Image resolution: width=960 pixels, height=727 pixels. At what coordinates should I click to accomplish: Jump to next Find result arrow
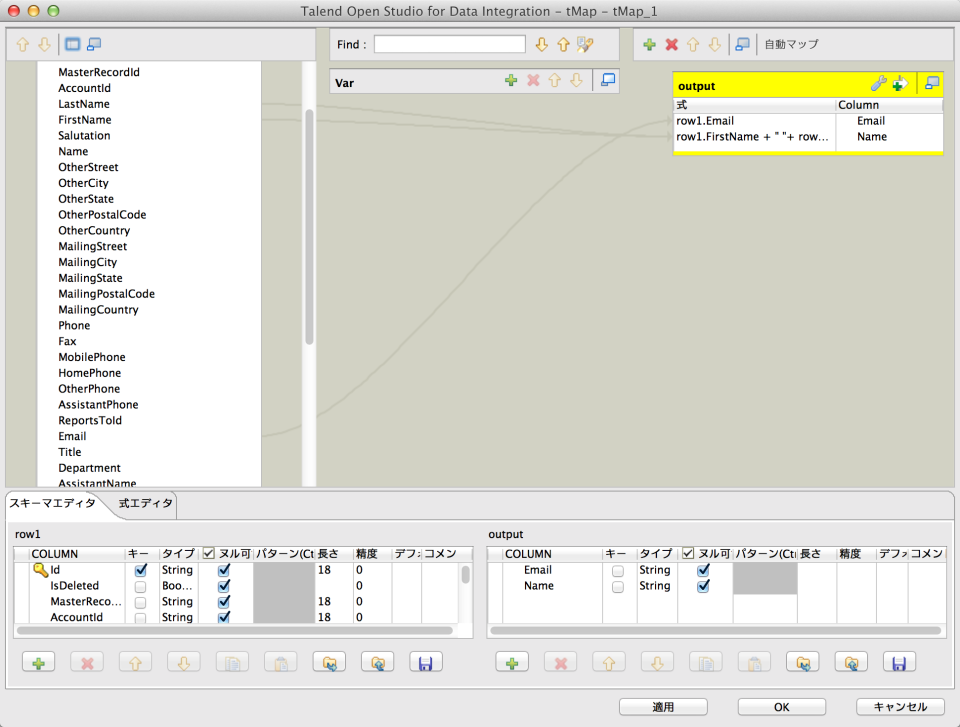[542, 45]
